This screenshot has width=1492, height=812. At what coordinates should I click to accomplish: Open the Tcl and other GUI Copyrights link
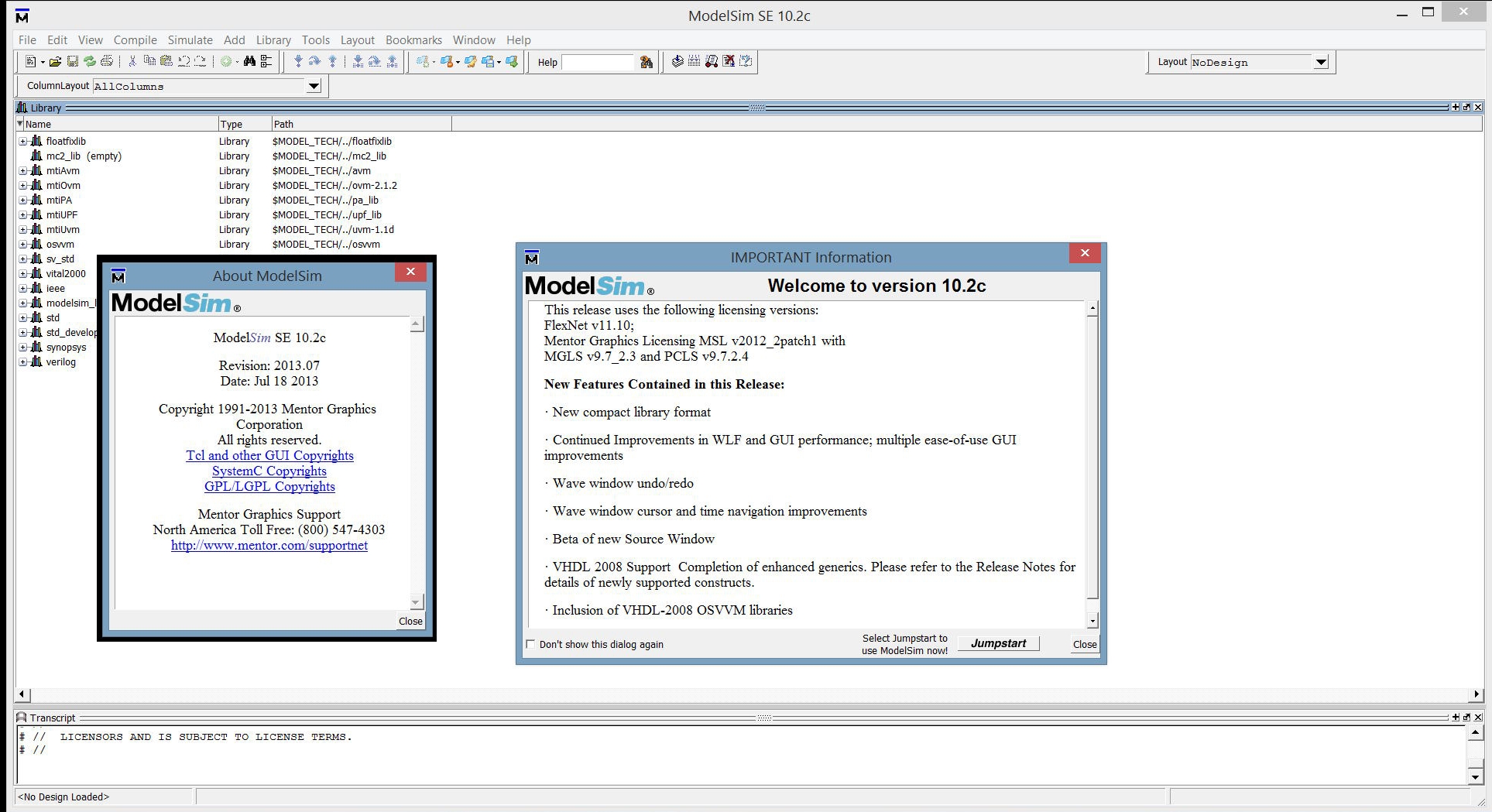[269, 455]
